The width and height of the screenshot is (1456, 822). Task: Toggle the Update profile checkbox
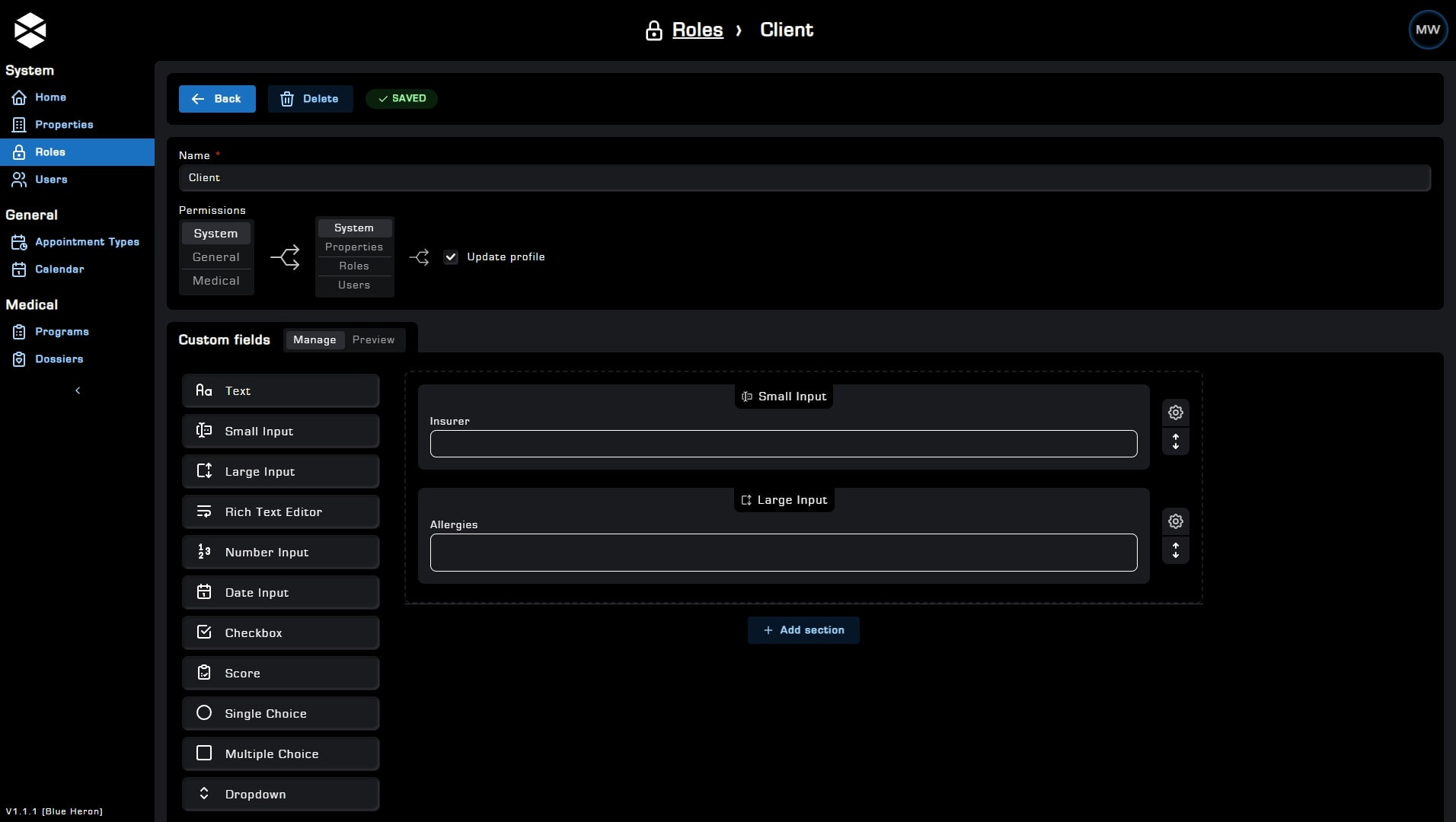tap(451, 257)
